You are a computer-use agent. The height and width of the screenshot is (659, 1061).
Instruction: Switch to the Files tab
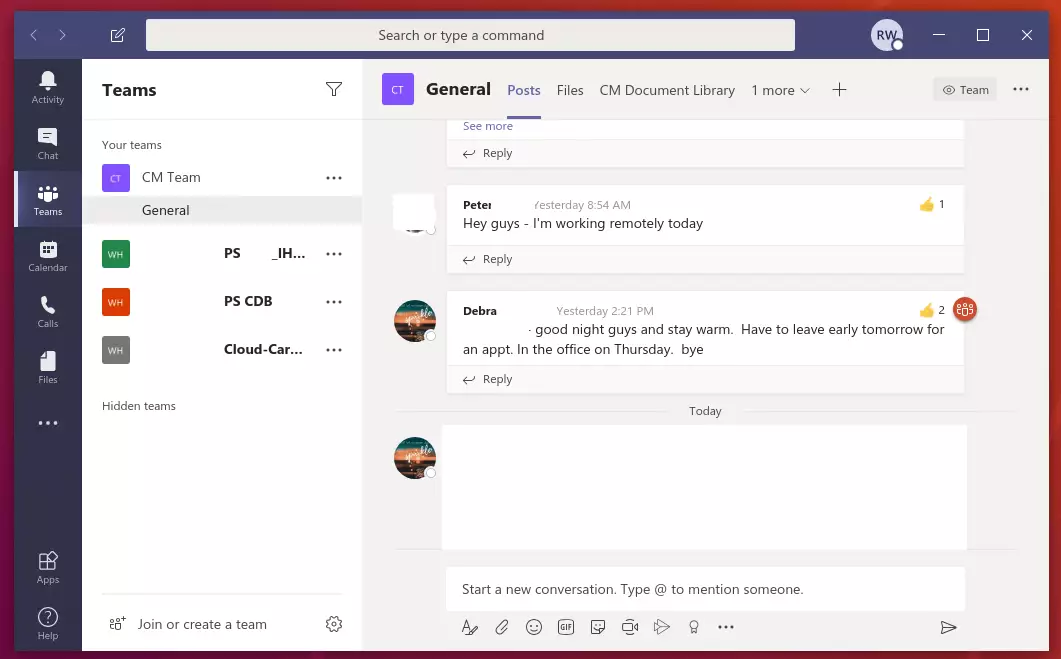[570, 90]
